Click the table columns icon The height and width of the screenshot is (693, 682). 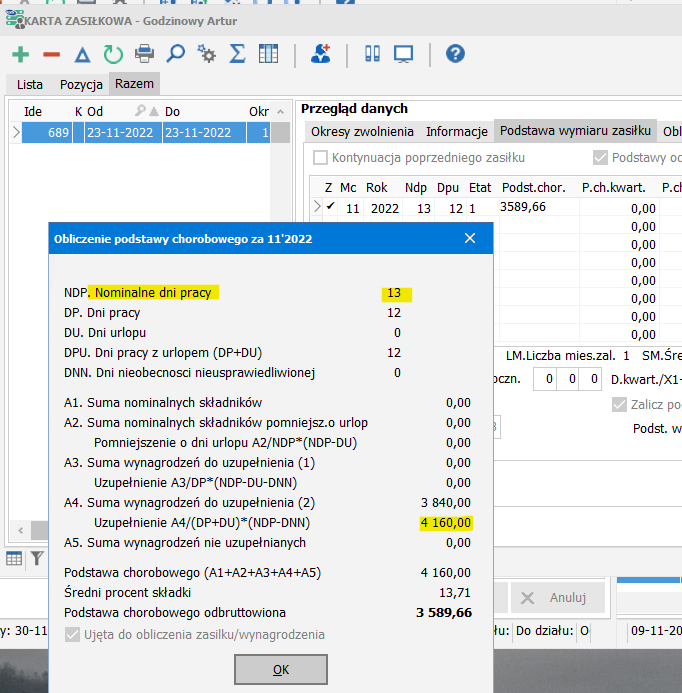click(268, 54)
